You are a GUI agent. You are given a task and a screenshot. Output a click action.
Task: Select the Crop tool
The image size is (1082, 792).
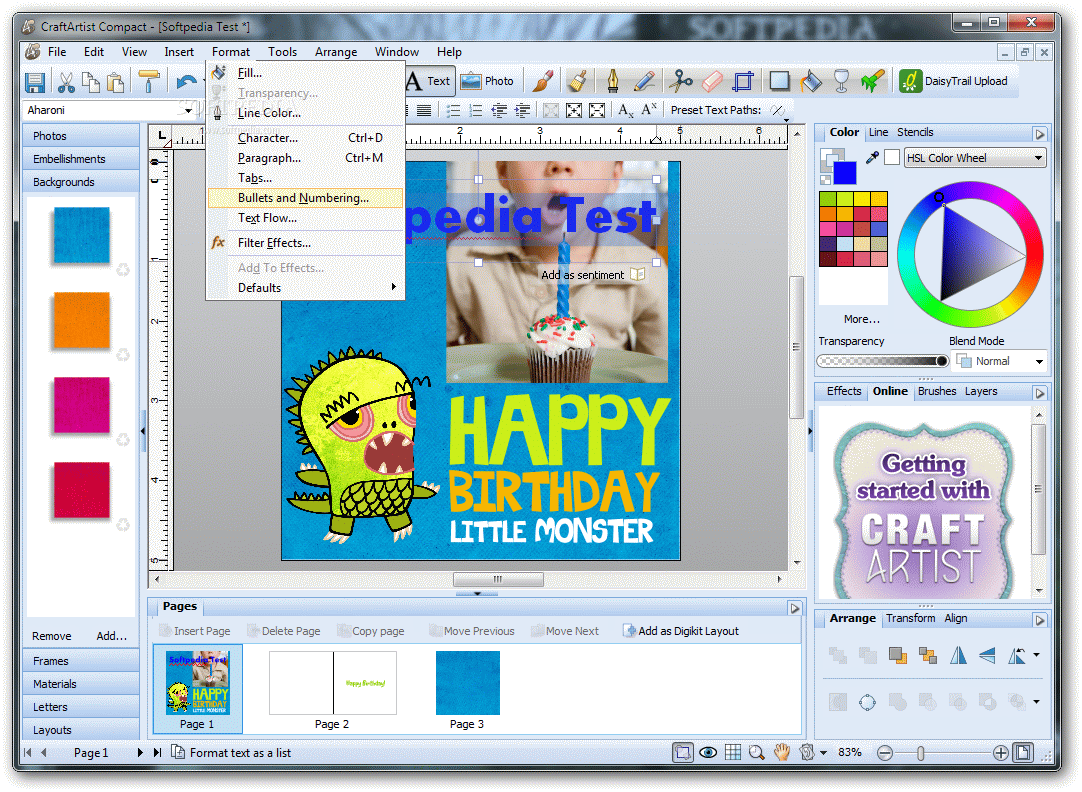(x=743, y=81)
